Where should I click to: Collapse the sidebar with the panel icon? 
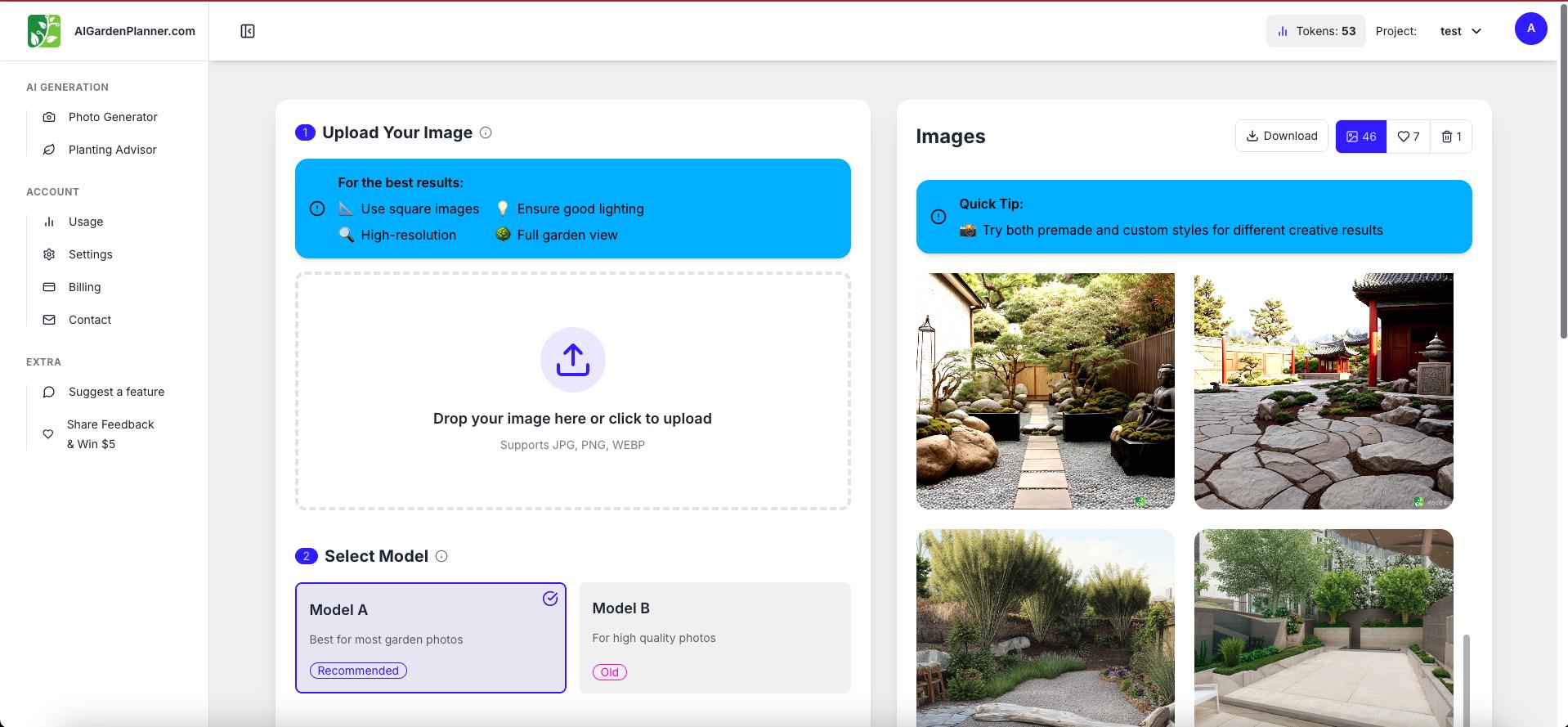coord(248,31)
